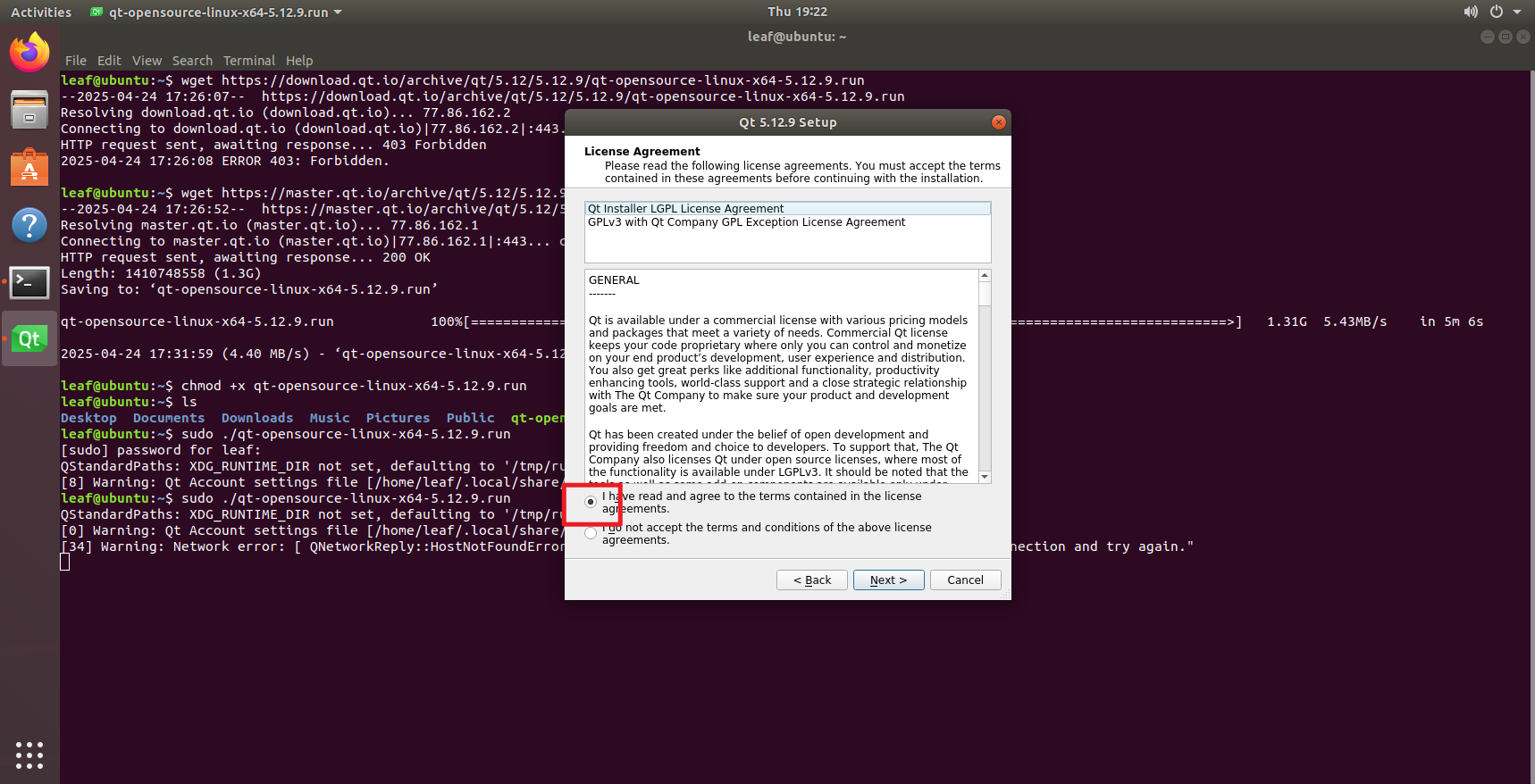Cancel the Qt installation
This screenshot has width=1535, height=784.
point(965,580)
